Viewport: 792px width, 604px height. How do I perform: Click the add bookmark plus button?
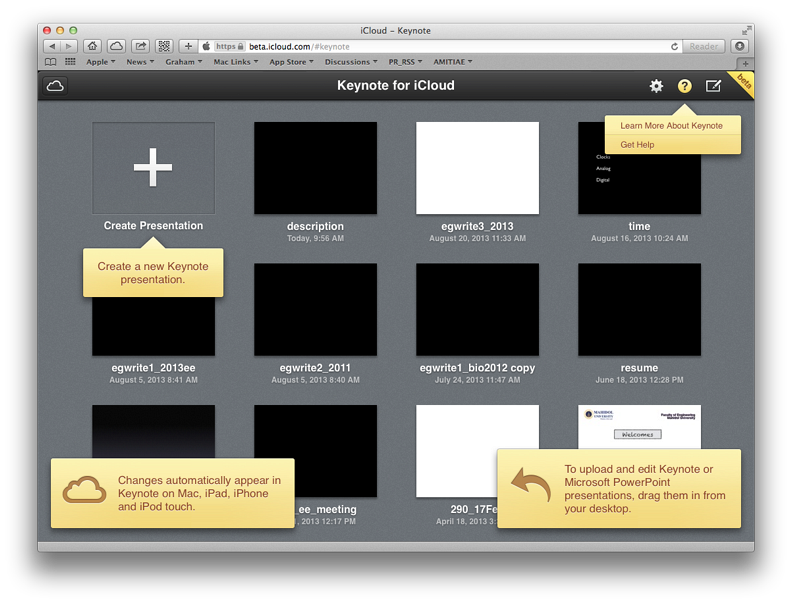188,46
